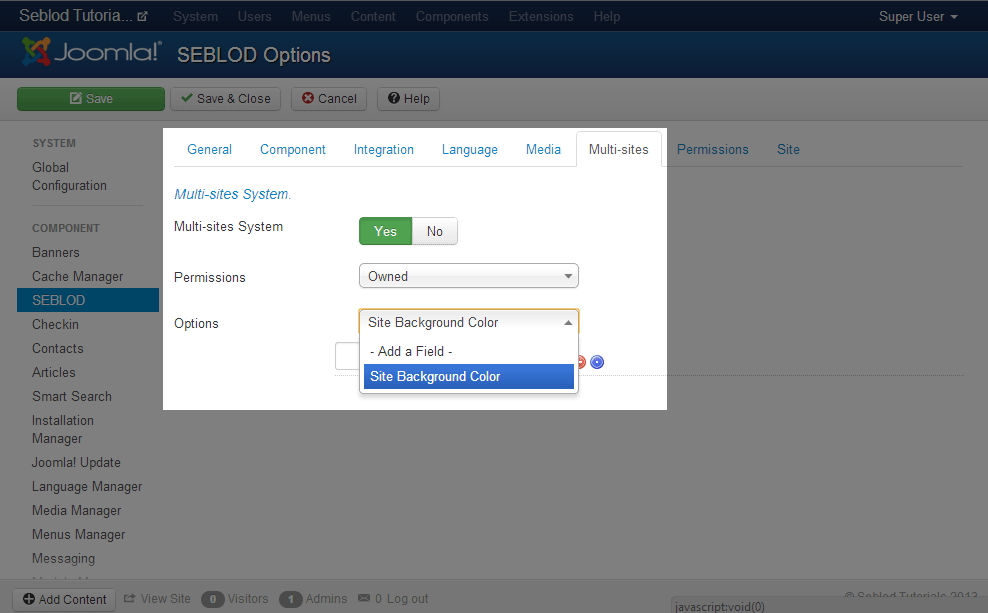Viewport: 988px width, 613px height.
Task: Switch to the General tab
Action: [209, 149]
